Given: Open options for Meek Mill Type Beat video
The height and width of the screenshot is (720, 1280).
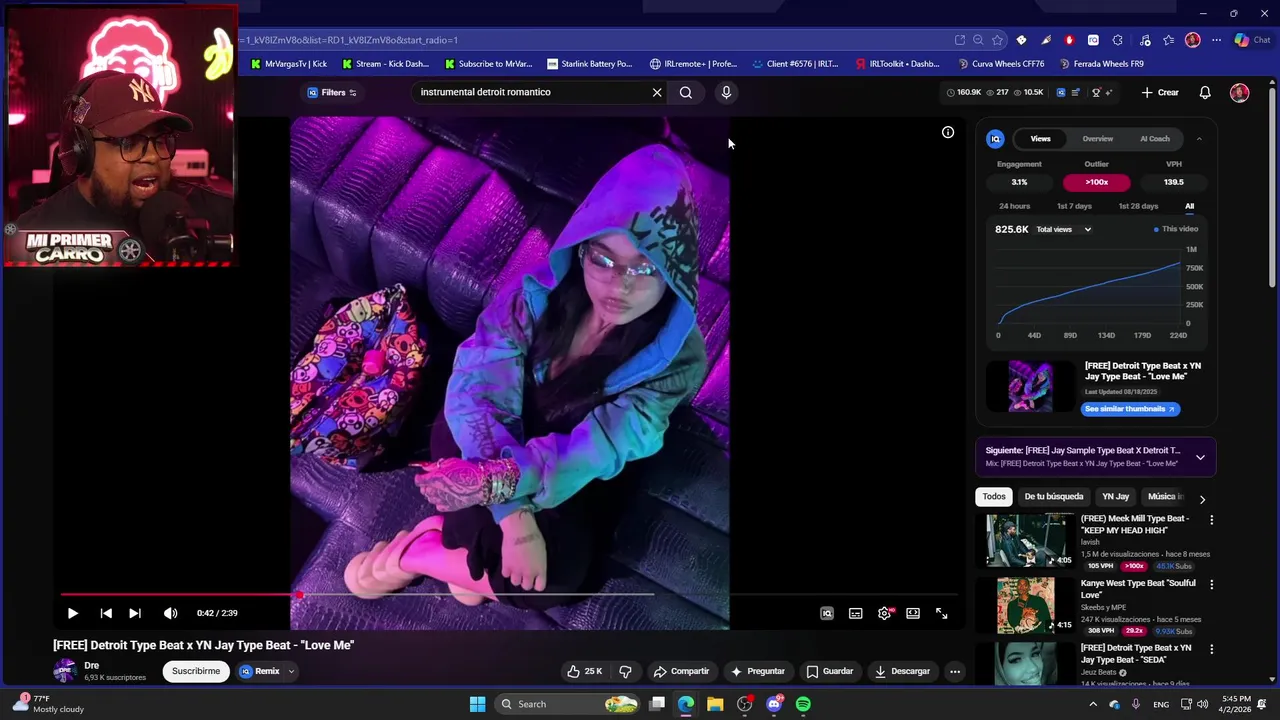Looking at the screenshot, I should (1211, 520).
